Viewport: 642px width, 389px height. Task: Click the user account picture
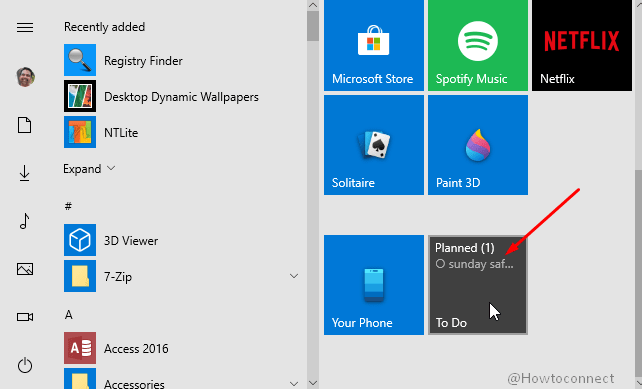tap(25, 77)
